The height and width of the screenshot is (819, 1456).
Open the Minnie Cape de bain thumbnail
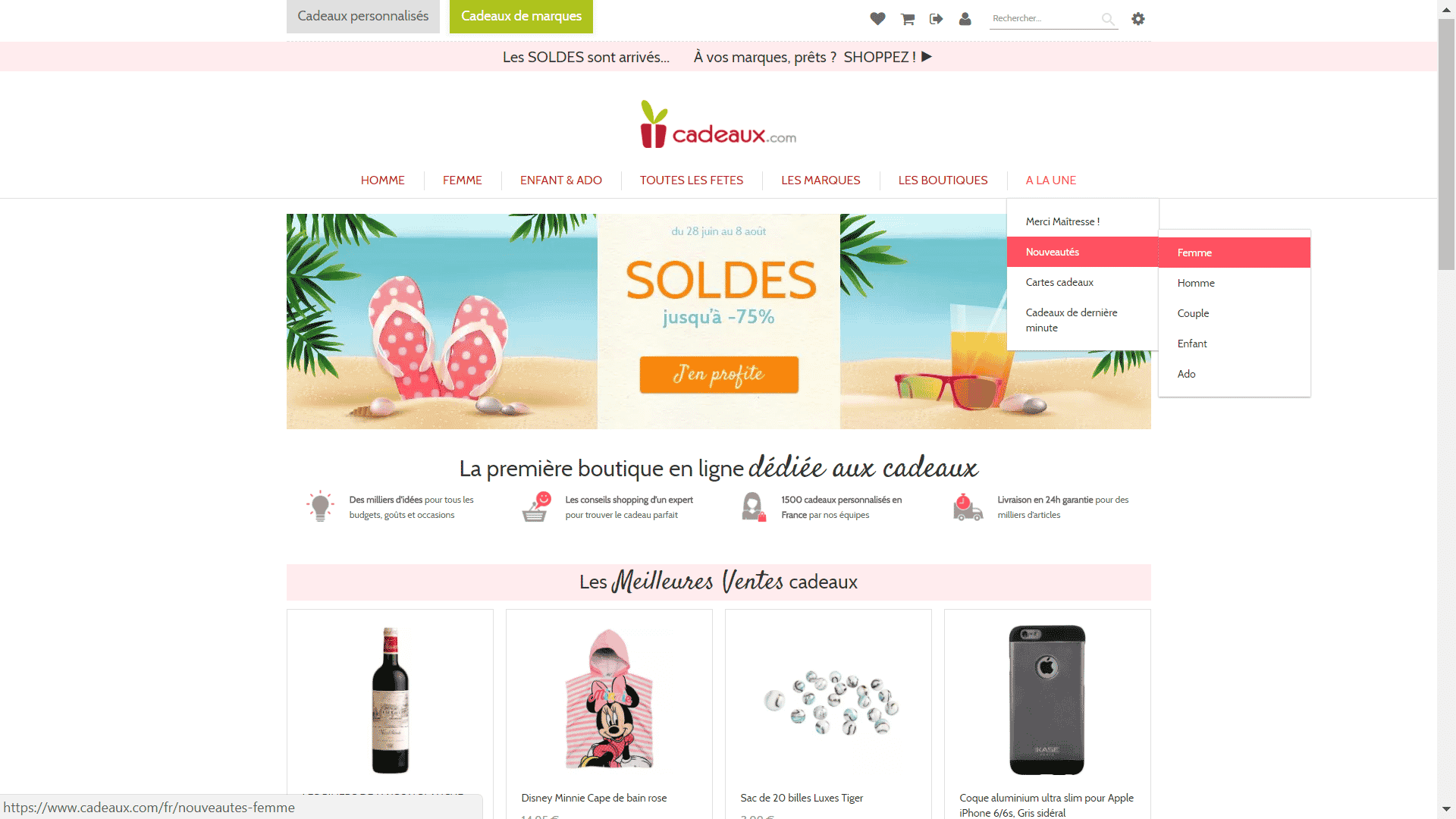pos(609,699)
